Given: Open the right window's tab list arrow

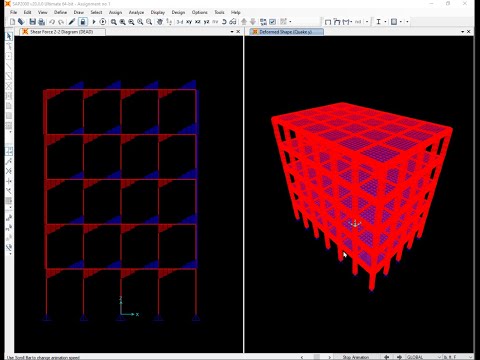Looking at the screenshot, I should click(x=462, y=32).
